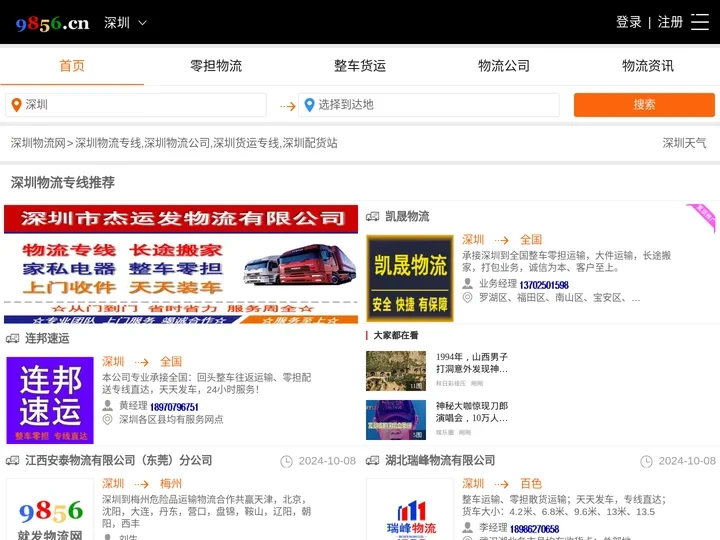Click 本公司专业承接全国 description in 连邦速运
Image resolution: width=720 pixels, height=540 pixels.
click(207, 383)
